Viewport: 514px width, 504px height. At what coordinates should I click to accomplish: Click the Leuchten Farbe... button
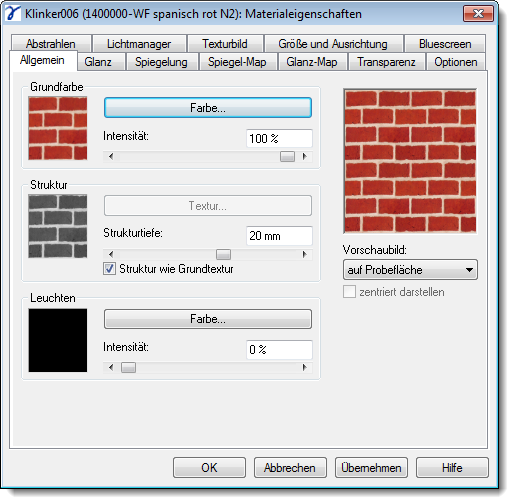click(x=208, y=319)
